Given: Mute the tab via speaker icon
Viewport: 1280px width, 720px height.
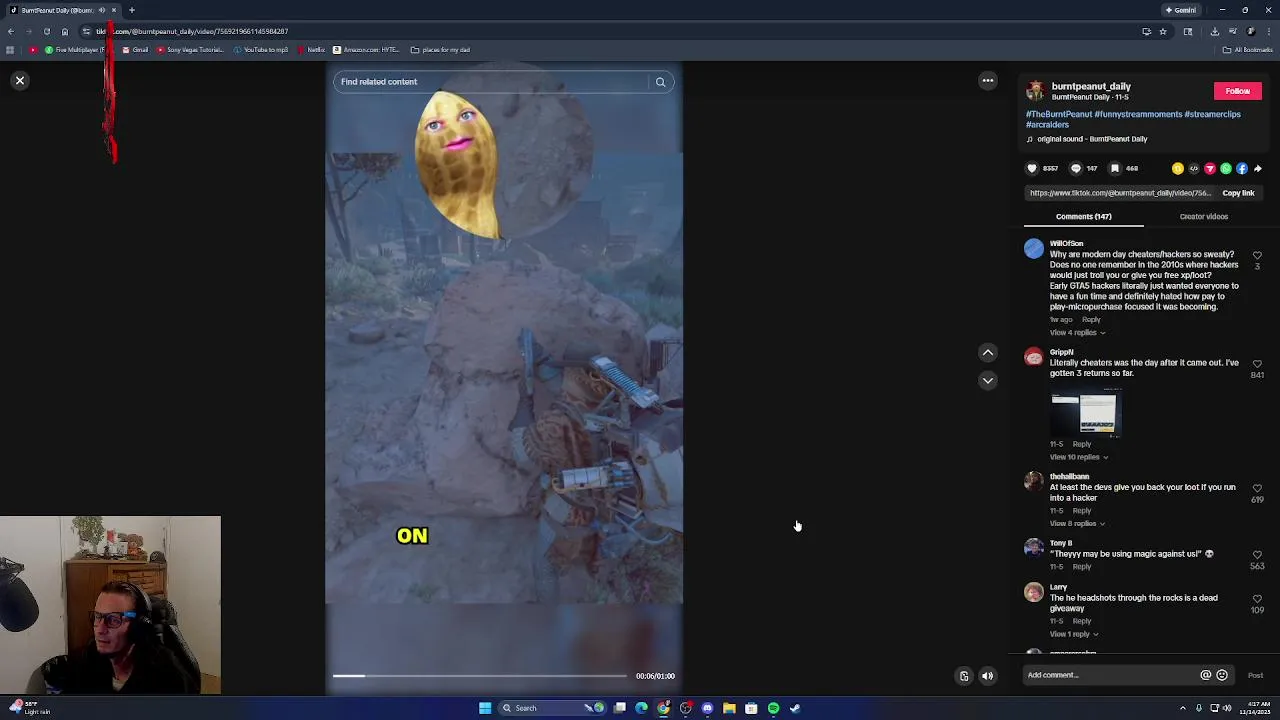Looking at the screenshot, I should tap(101, 10).
